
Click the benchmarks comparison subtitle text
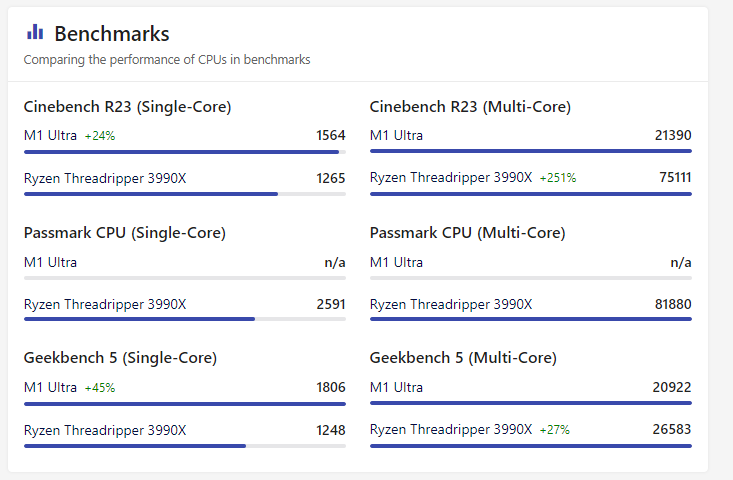click(x=167, y=60)
